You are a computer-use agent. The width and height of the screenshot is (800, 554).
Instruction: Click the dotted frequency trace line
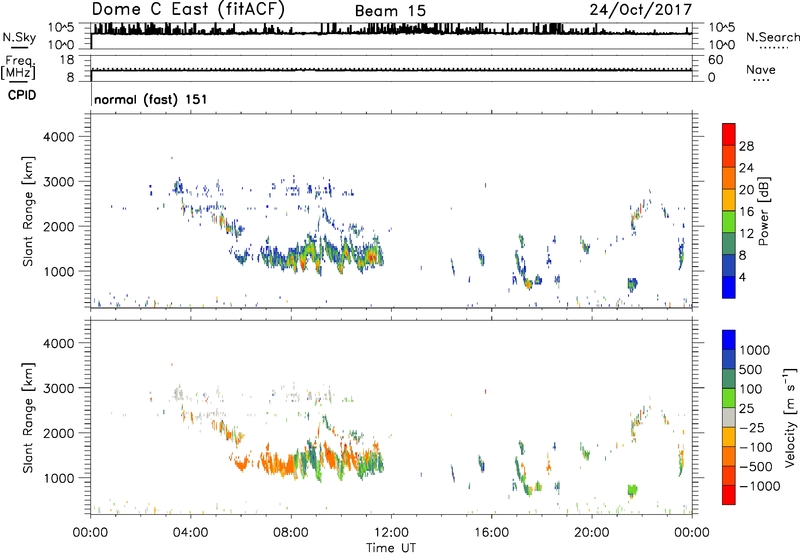point(391,68)
